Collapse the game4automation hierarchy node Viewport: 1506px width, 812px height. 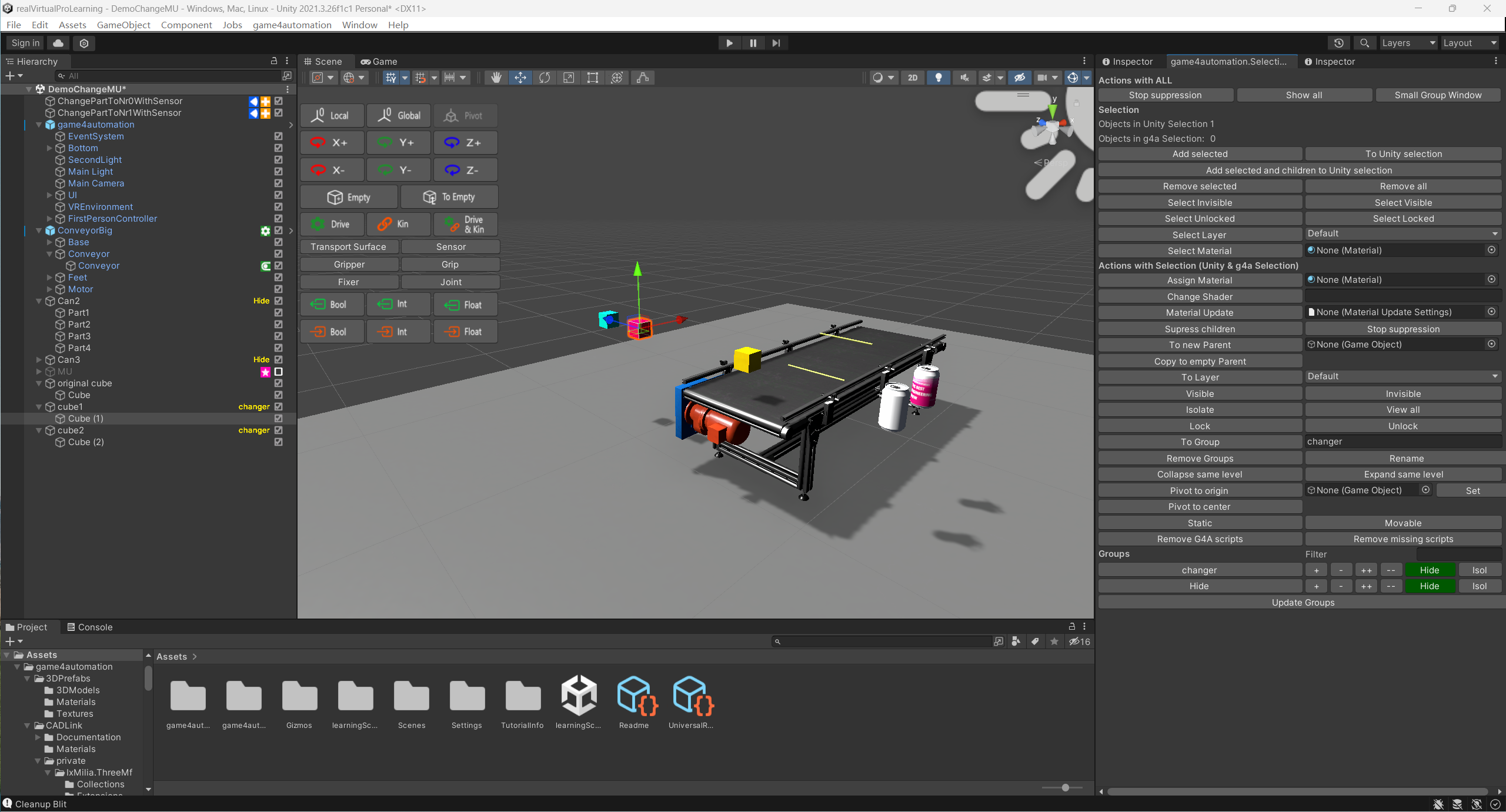[39, 125]
